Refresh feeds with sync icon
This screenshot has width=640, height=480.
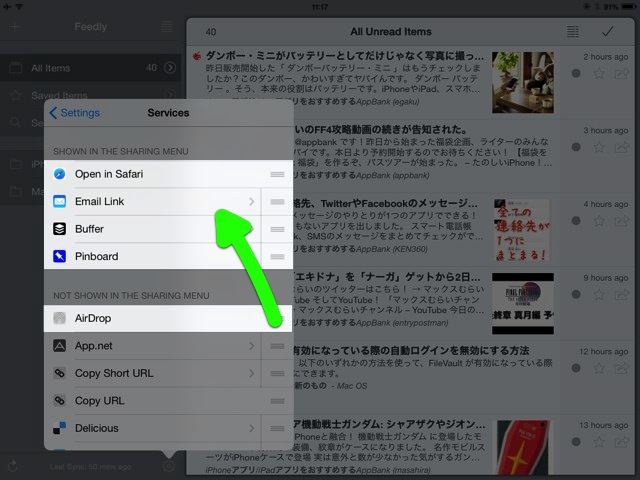(x=13, y=466)
